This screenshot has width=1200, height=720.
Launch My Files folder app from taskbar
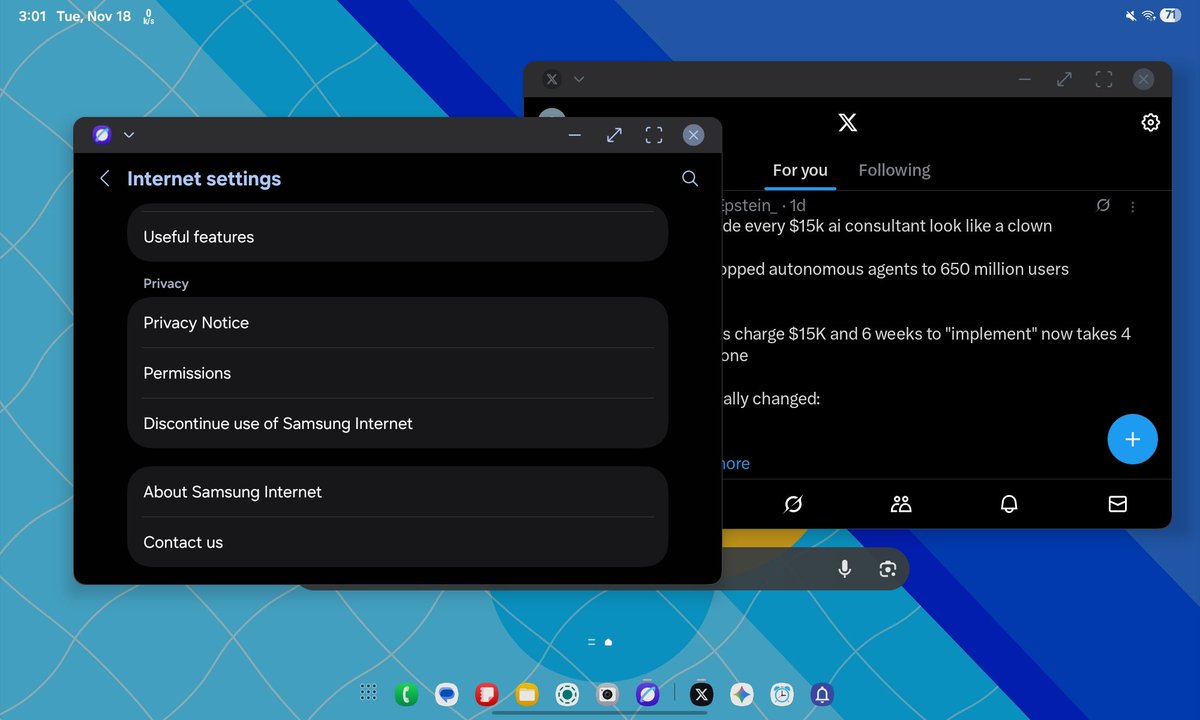[x=527, y=694]
